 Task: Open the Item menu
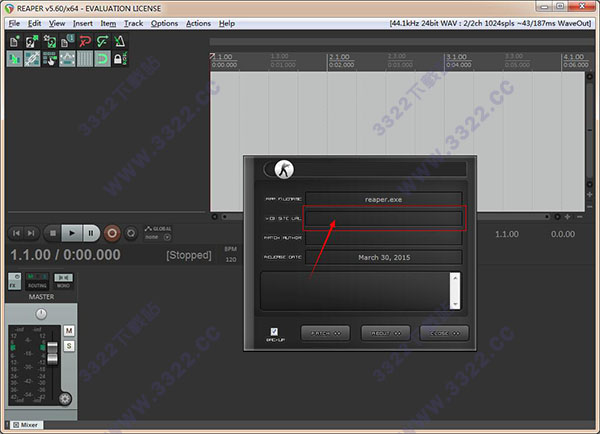coord(108,23)
